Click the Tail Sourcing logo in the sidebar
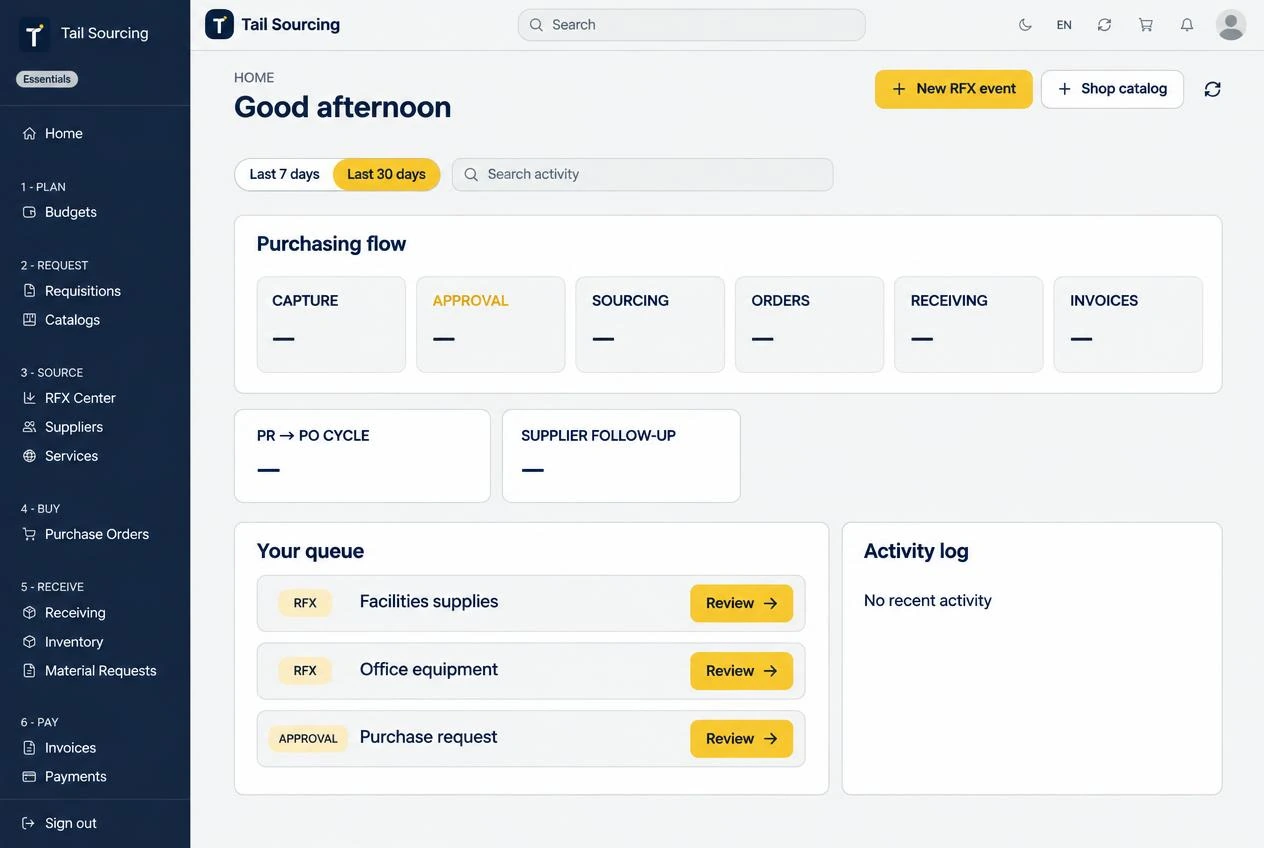Viewport: 1264px width, 848px height. tap(34, 35)
